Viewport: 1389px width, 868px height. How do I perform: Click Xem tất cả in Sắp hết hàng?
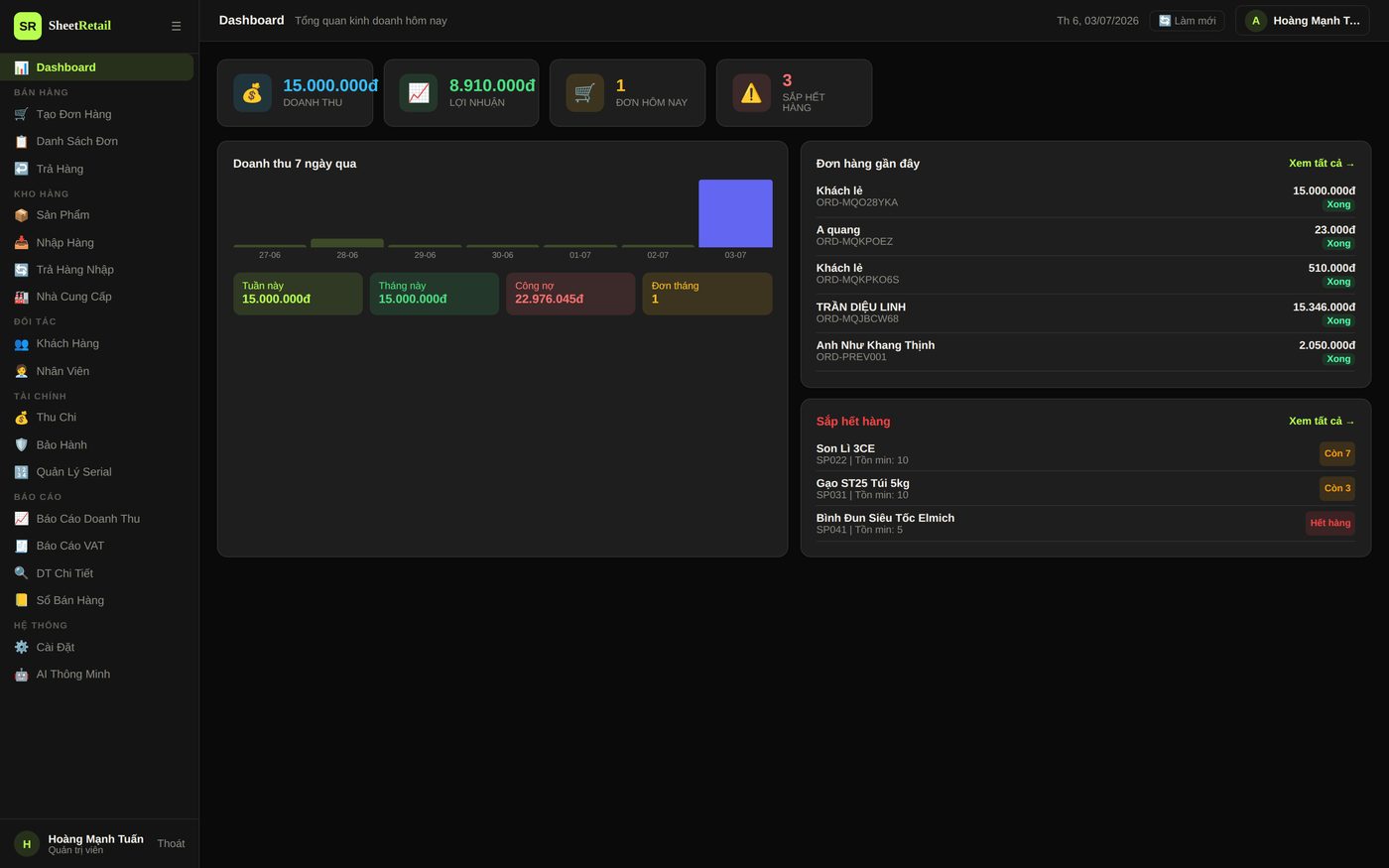point(1322,422)
